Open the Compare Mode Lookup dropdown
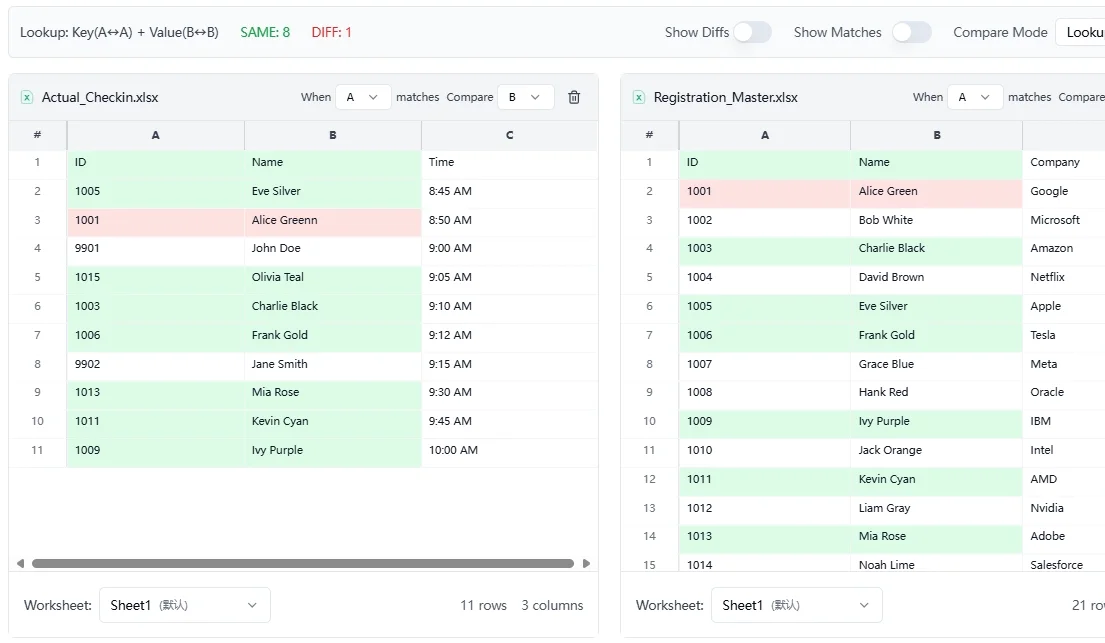Viewport: 1105px width, 643px height. point(1085,32)
